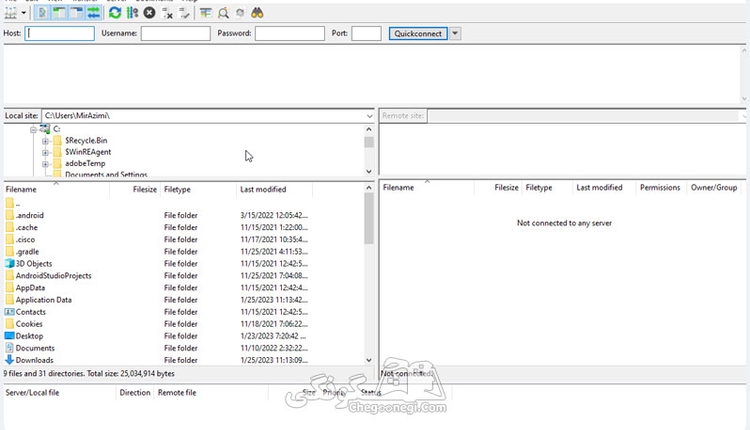
Task: Open the Quickconnect history dropdown arrow
Action: tap(455, 33)
